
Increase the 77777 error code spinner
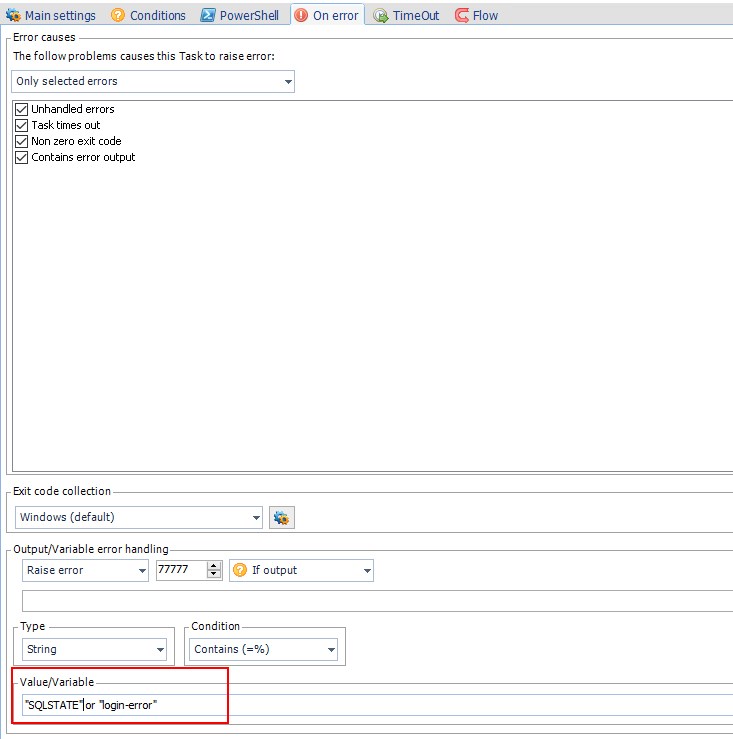[213, 566]
